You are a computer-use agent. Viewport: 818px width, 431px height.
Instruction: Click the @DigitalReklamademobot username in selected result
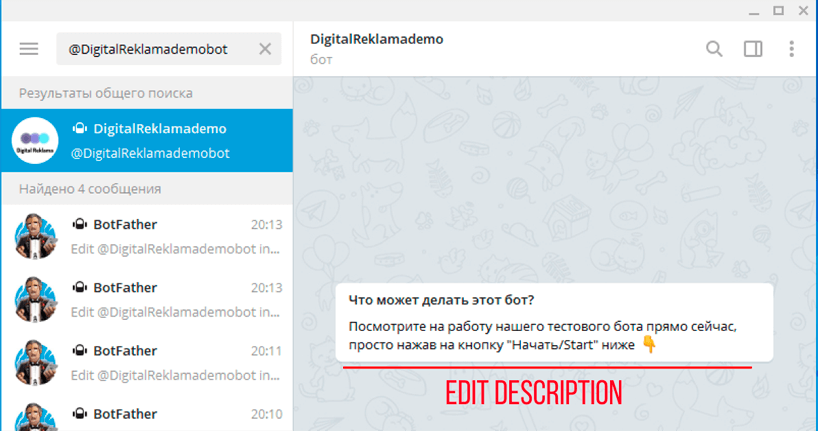pos(150,153)
